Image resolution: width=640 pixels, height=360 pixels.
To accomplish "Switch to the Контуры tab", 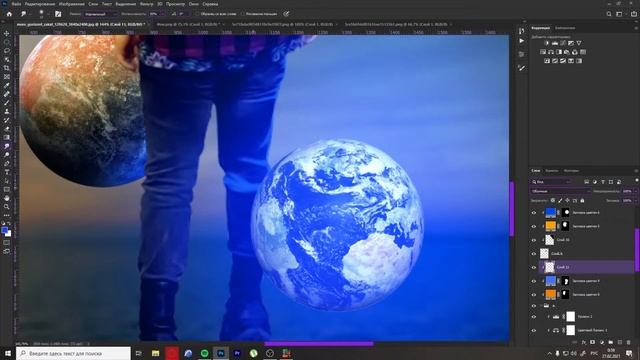I will pyautogui.click(x=571, y=171).
